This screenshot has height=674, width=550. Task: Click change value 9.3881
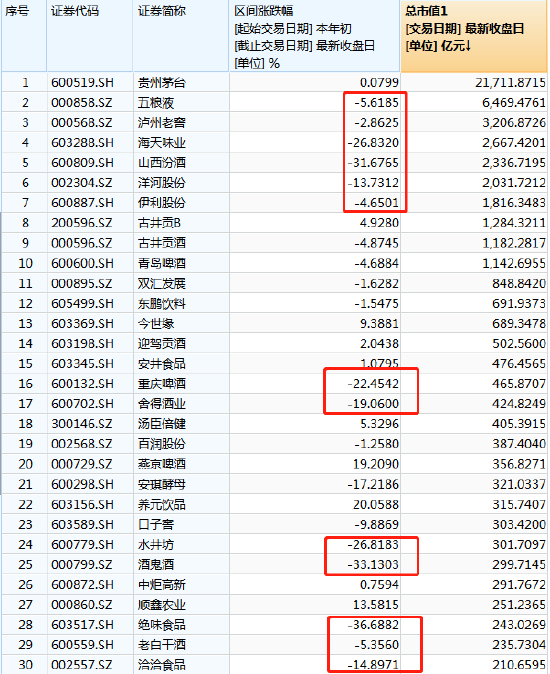[x=379, y=324]
